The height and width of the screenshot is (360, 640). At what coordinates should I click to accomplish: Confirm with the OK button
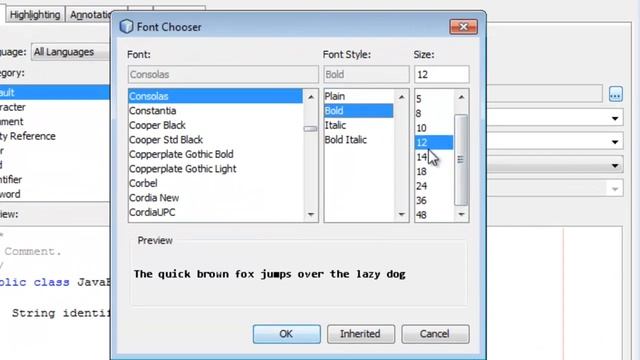click(287, 334)
